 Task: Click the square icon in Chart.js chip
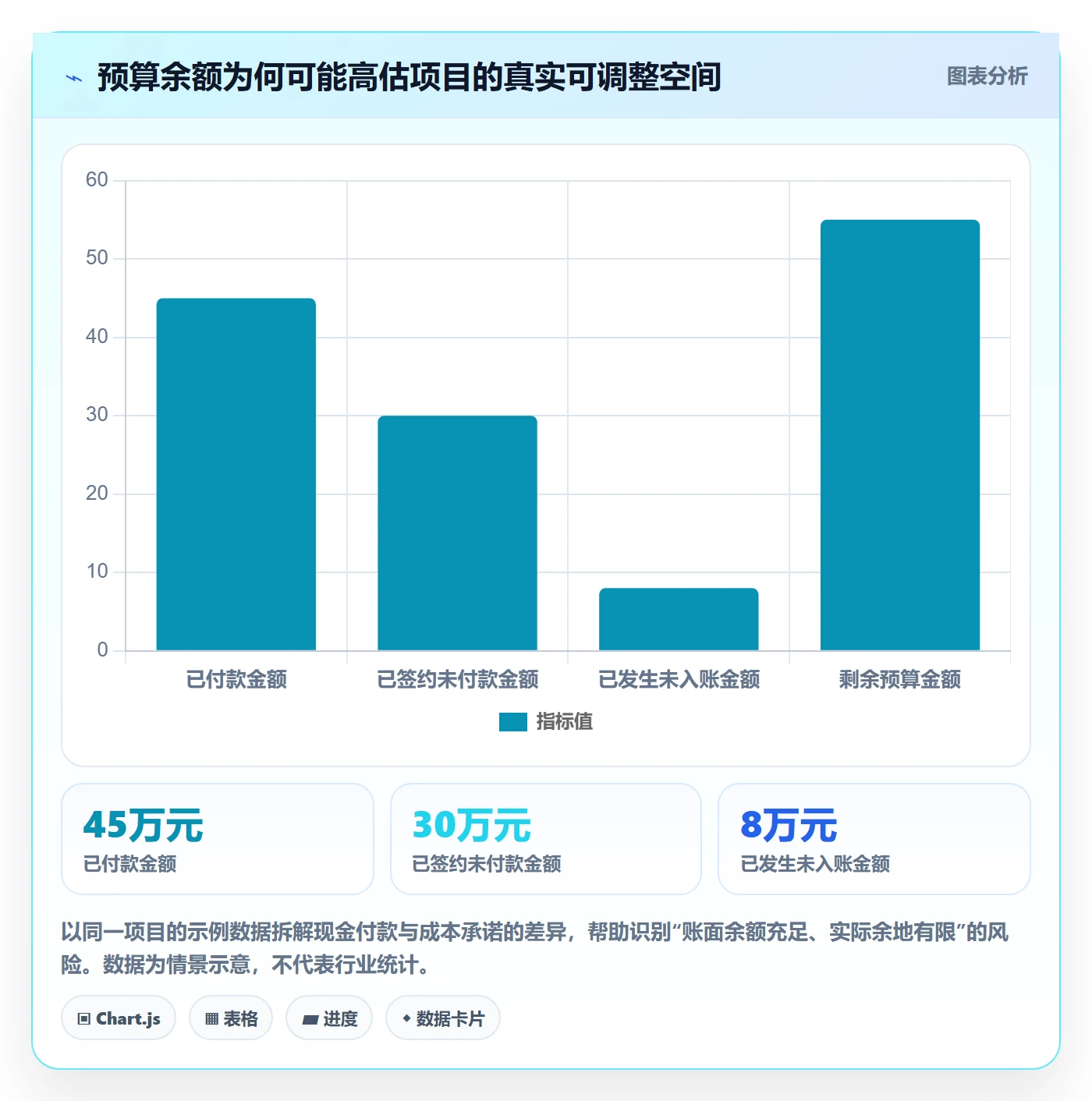click(x=84, y=1019)
